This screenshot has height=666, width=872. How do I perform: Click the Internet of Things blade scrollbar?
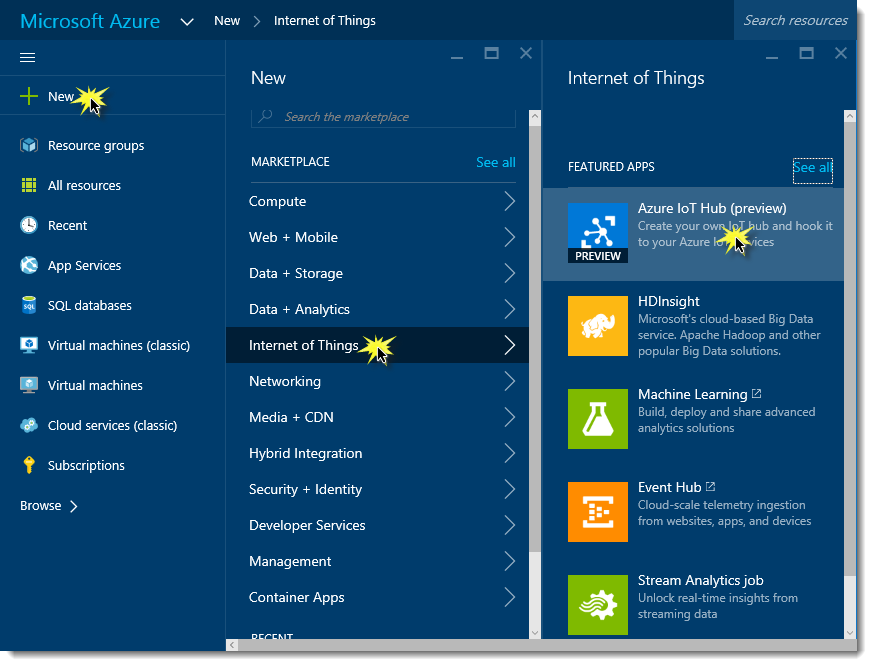849,349
